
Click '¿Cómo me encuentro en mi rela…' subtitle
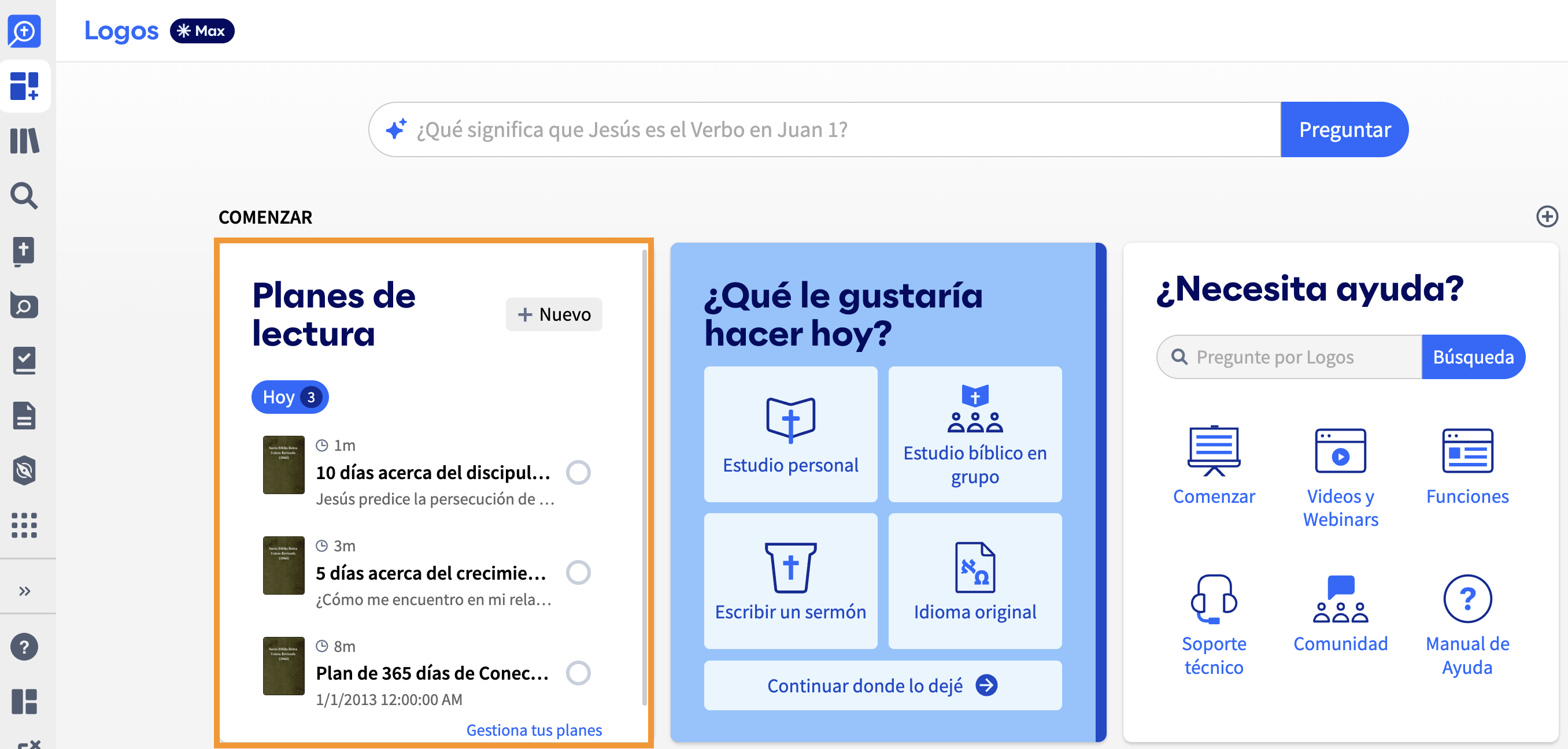pyautogui.click(x=434, y=599)
